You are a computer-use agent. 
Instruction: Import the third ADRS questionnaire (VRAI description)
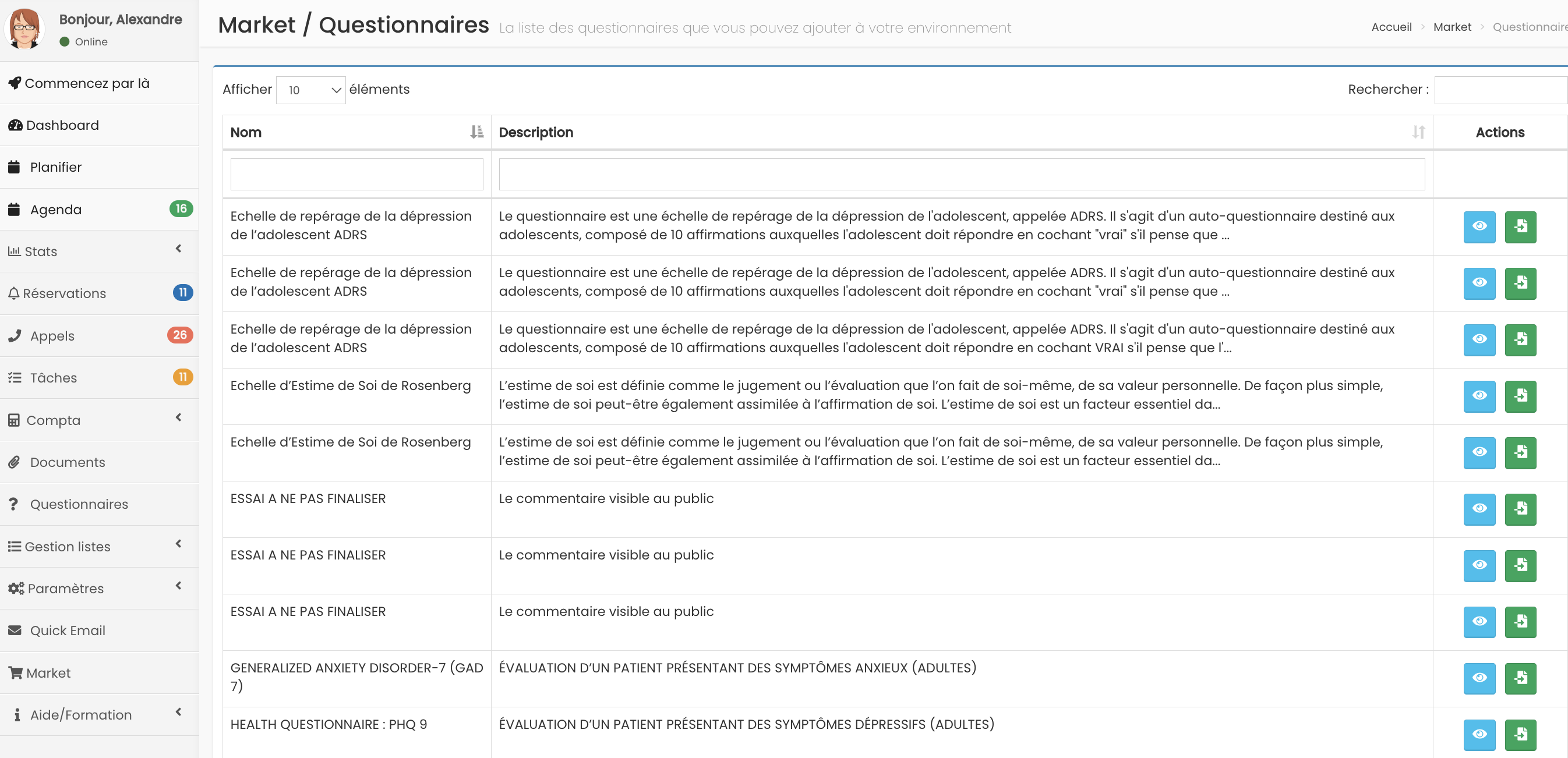[x=1520, y=340]
